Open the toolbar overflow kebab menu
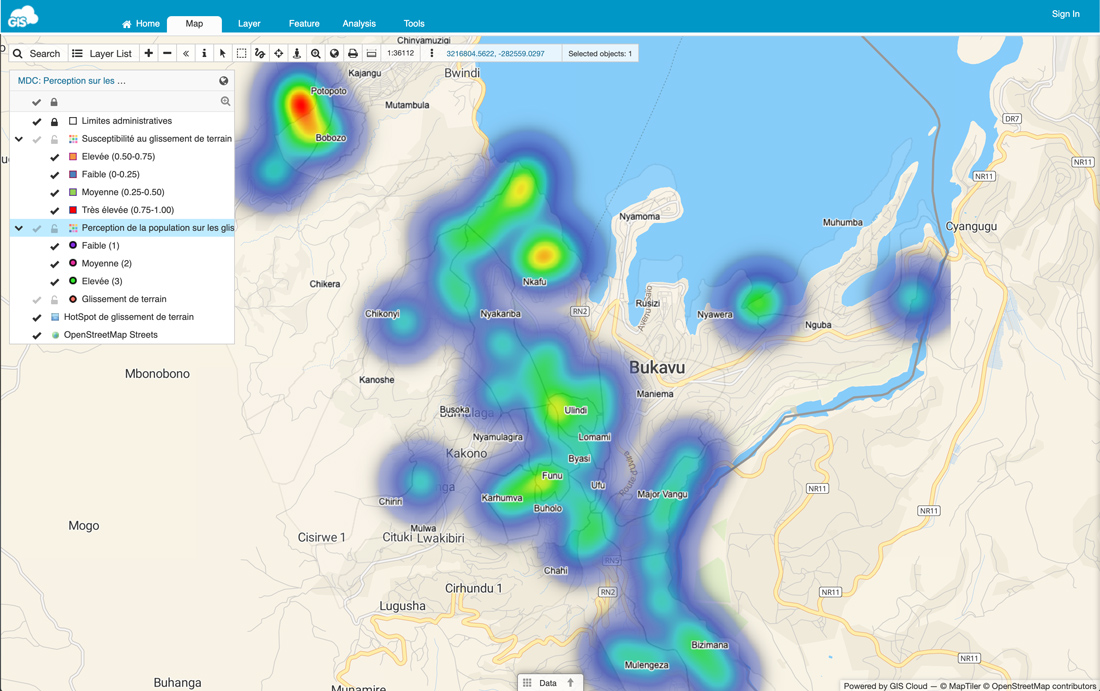Viewport: 1100px width, 691px height. click(x=432, y=52)
